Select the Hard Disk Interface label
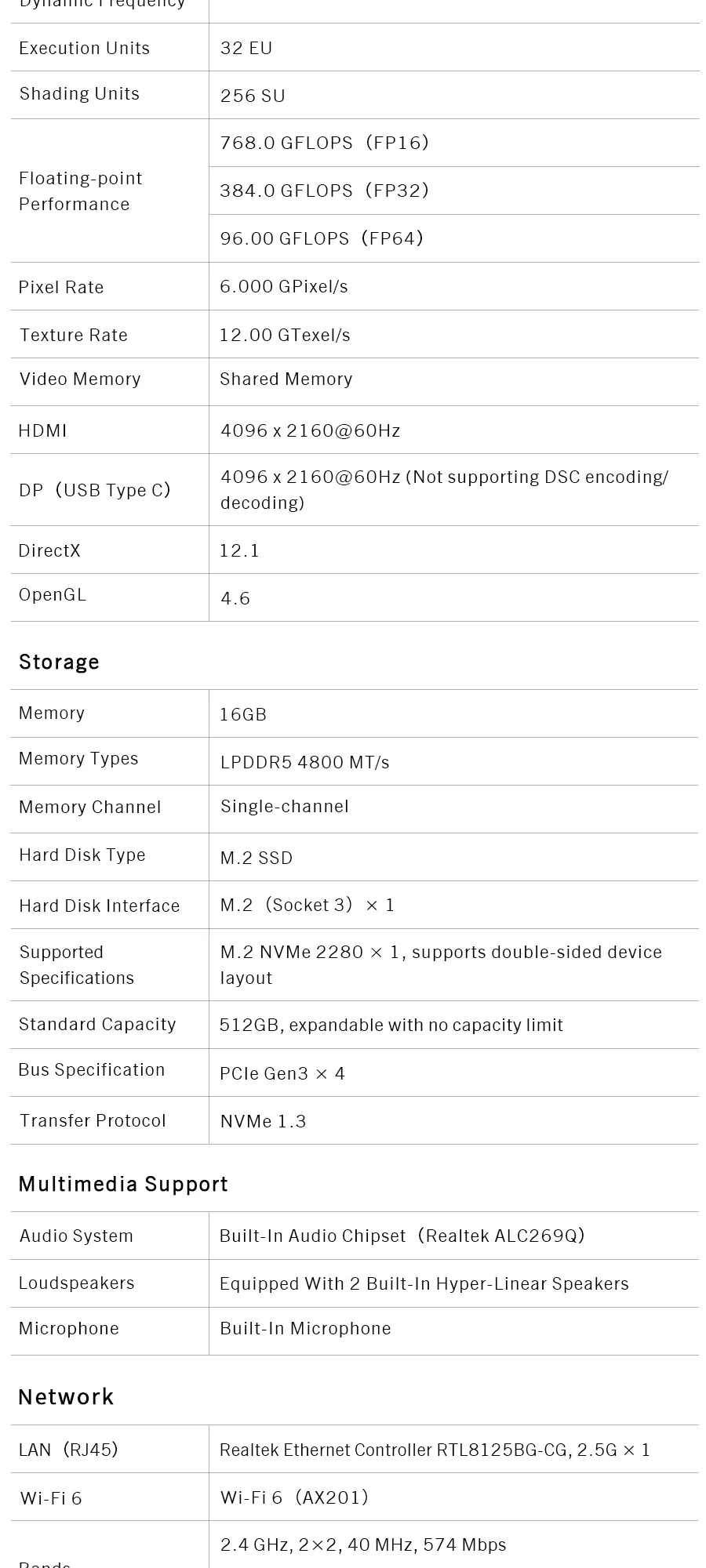The image size is (706, 1568). point(100,906)
